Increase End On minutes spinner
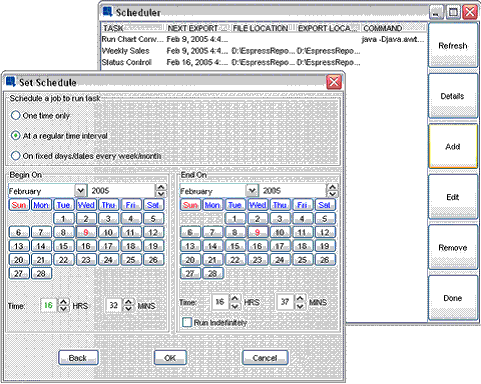The height and width of the screenshot is (384, 481). click(x=300, y=298)
